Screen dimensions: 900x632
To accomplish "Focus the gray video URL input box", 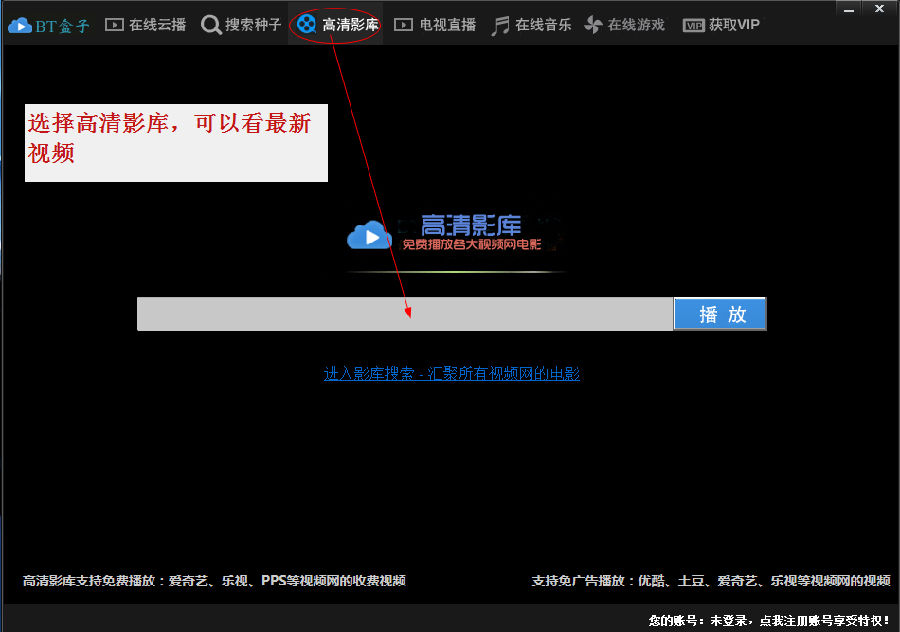I will [404, 314].
